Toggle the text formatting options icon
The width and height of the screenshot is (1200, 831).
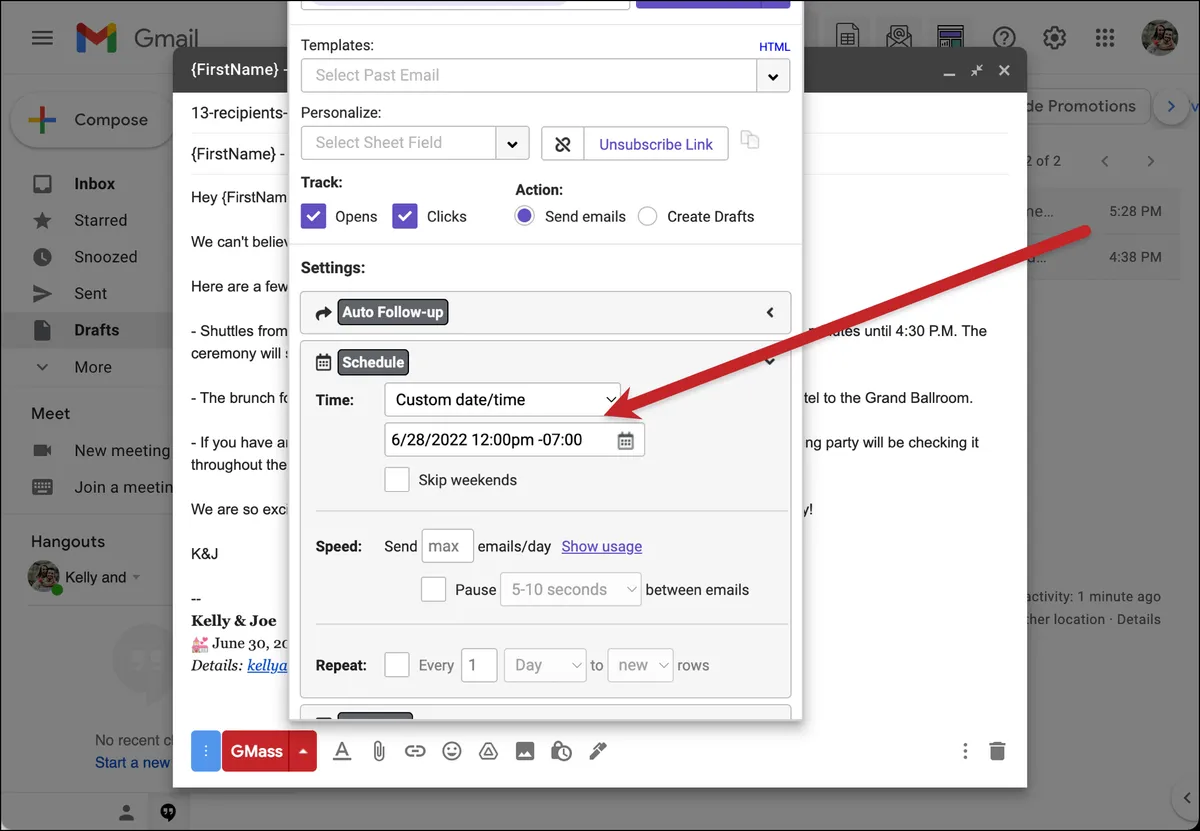[342, 751]
